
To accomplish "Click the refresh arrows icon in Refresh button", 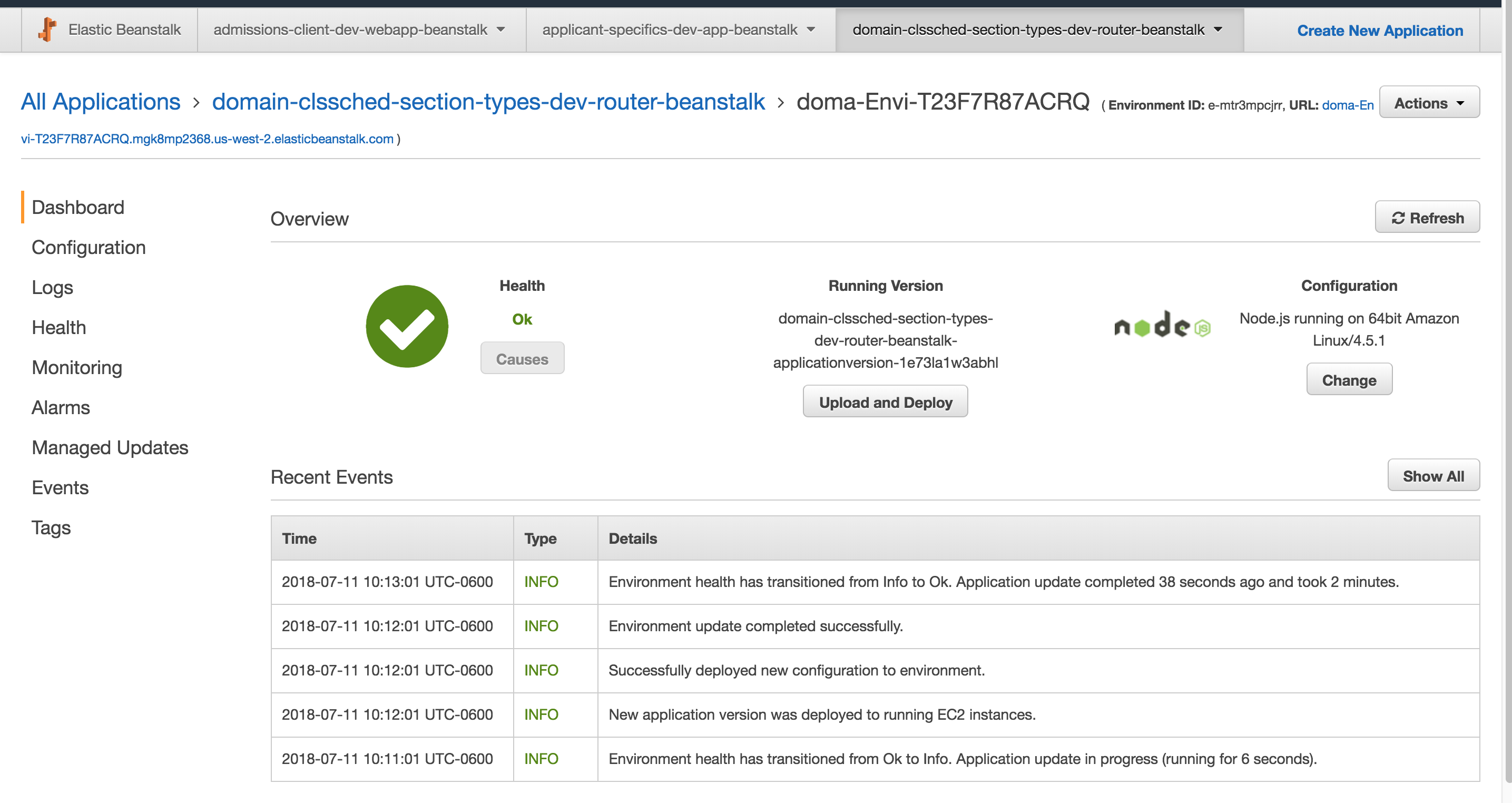I will click(x=1398, y=218).
